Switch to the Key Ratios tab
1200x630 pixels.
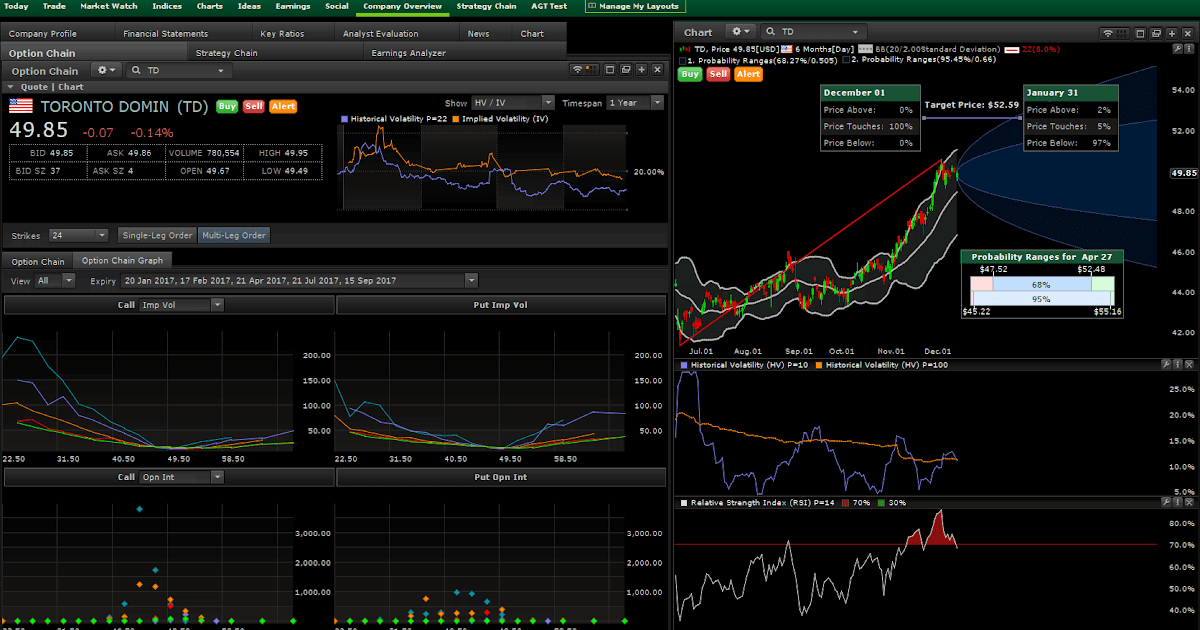pyautogui.click(x=282, y=33)
